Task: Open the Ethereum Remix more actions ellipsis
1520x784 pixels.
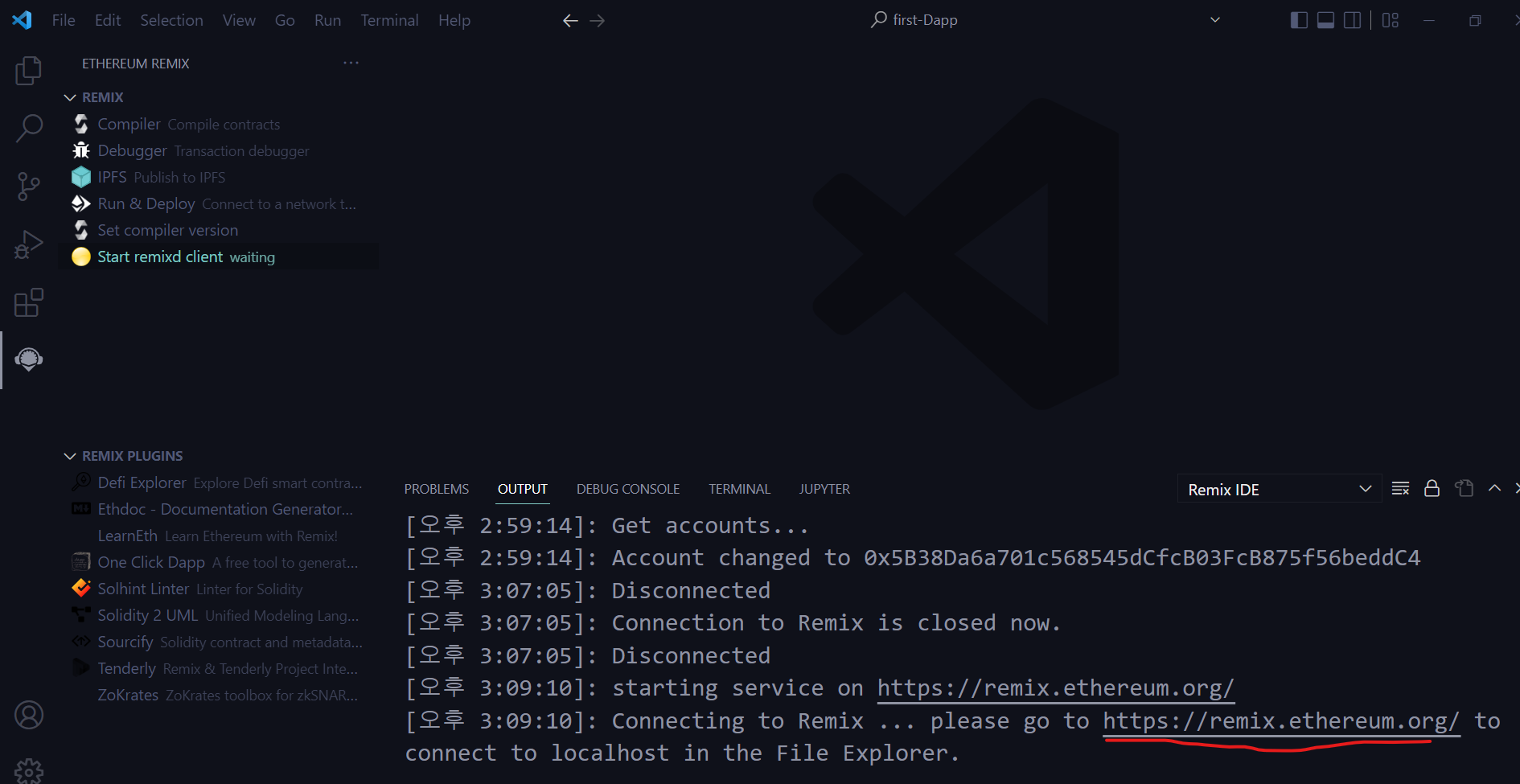Action: (351, 63)
